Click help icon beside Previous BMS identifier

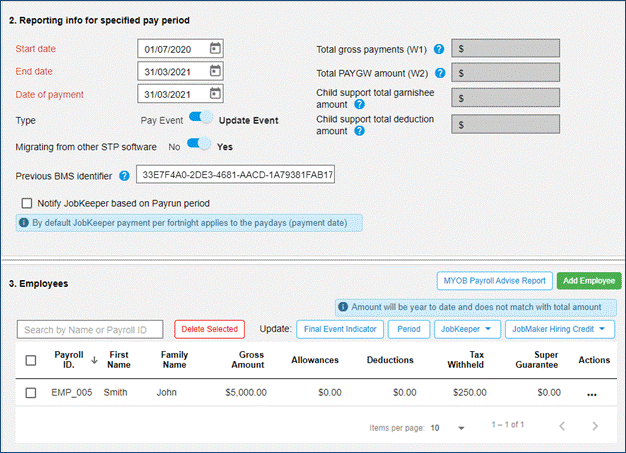124,176
